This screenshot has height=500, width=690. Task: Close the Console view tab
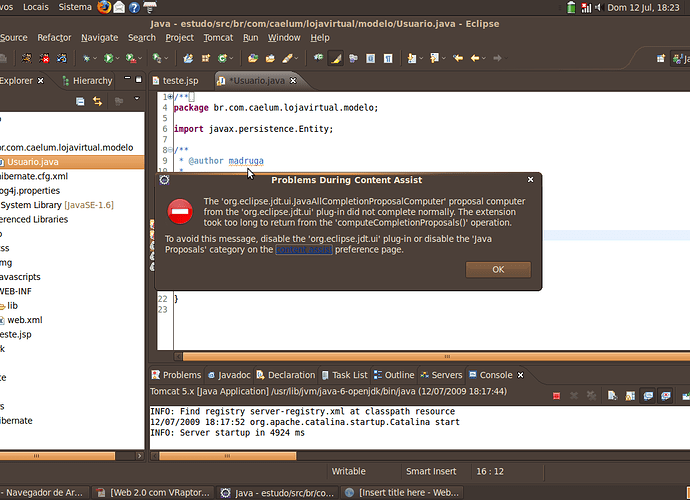(x=520, y=375)
